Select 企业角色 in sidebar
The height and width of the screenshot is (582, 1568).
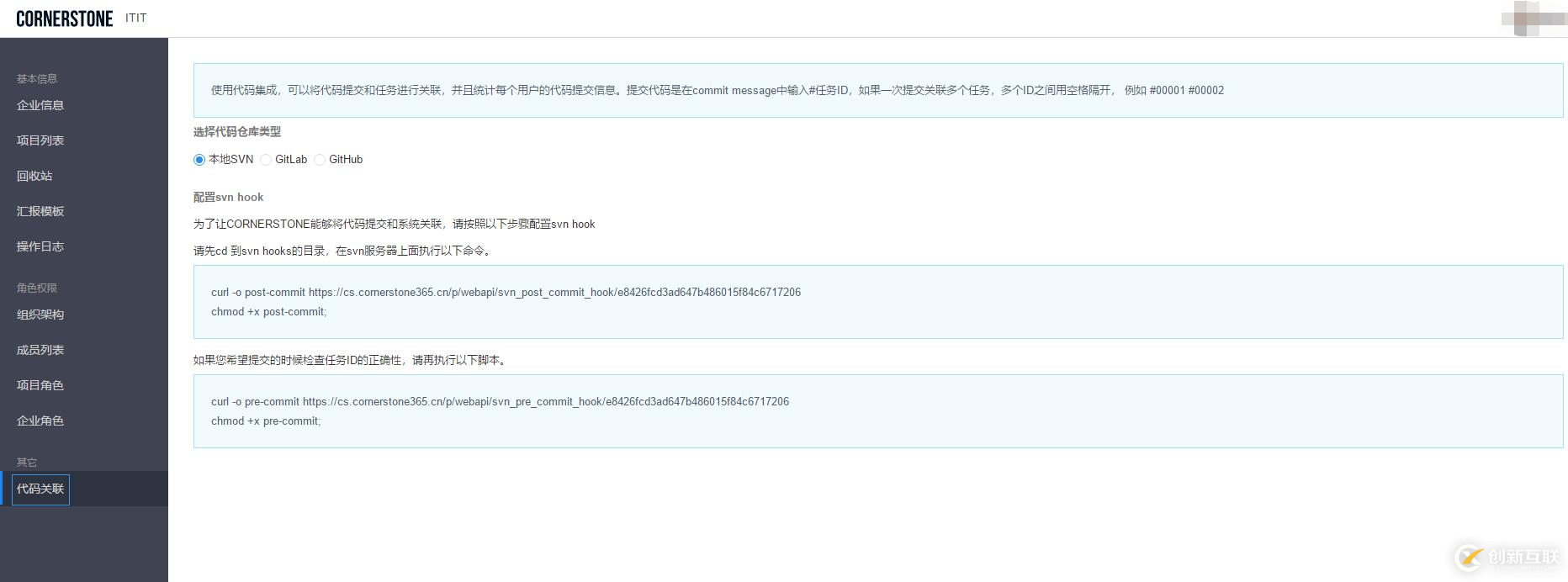pyautogui.click(x=40, y=421)
